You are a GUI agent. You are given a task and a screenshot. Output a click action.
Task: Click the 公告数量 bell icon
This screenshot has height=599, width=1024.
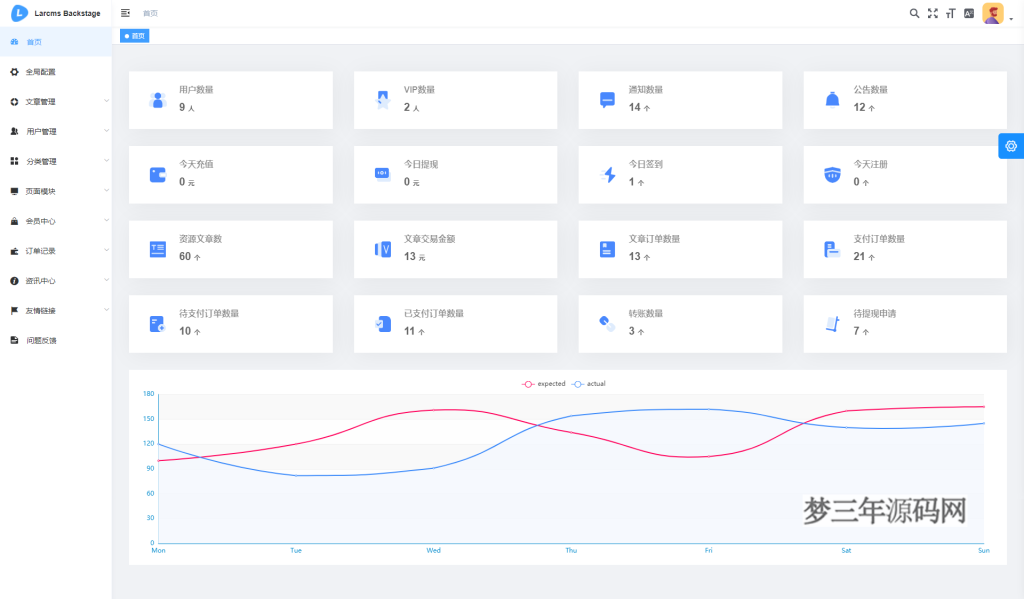[832, 100]
